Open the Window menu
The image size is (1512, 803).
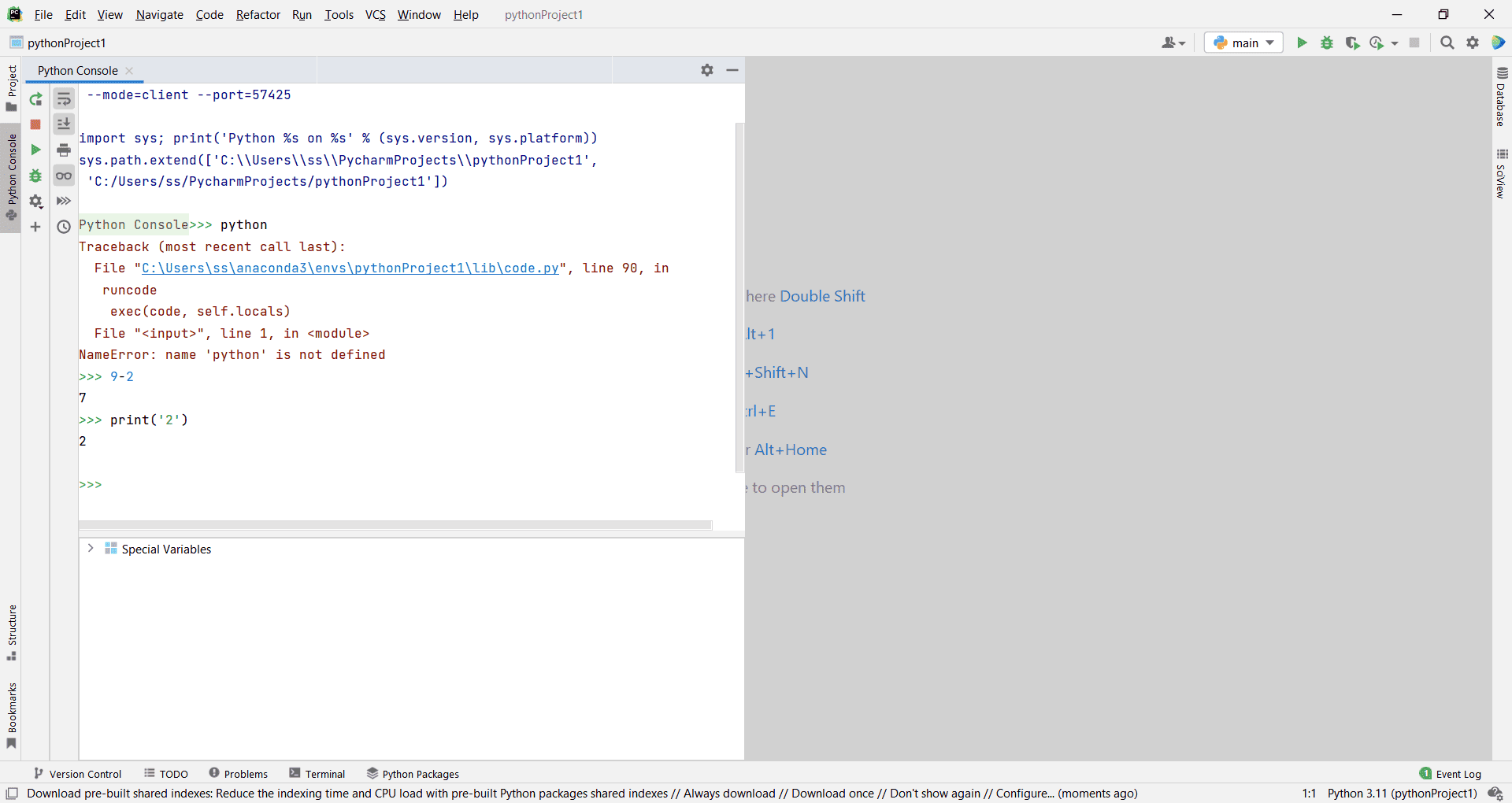click(x=419, y=15)
